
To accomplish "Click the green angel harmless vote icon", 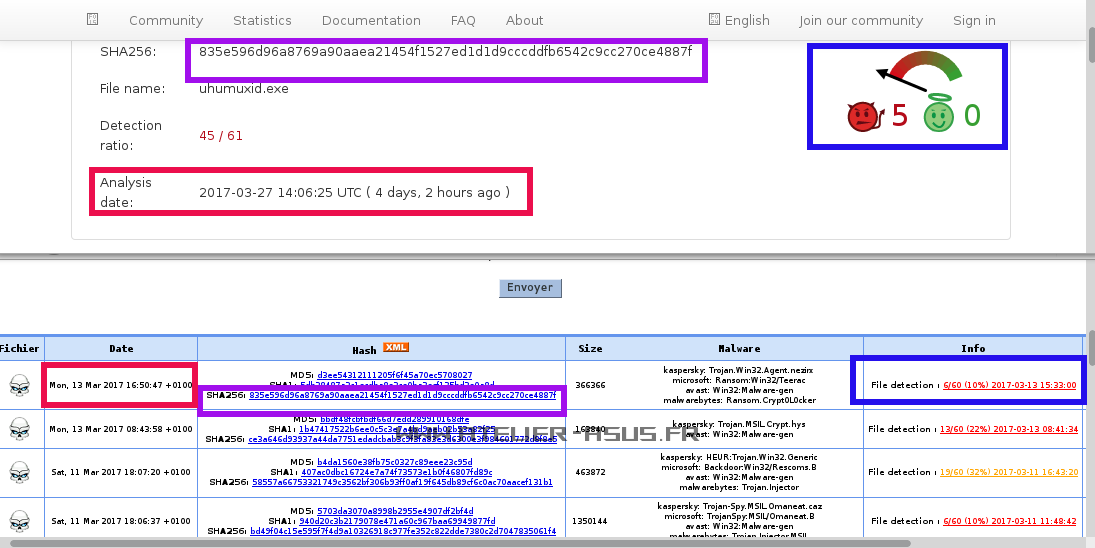I will [938, 118].
